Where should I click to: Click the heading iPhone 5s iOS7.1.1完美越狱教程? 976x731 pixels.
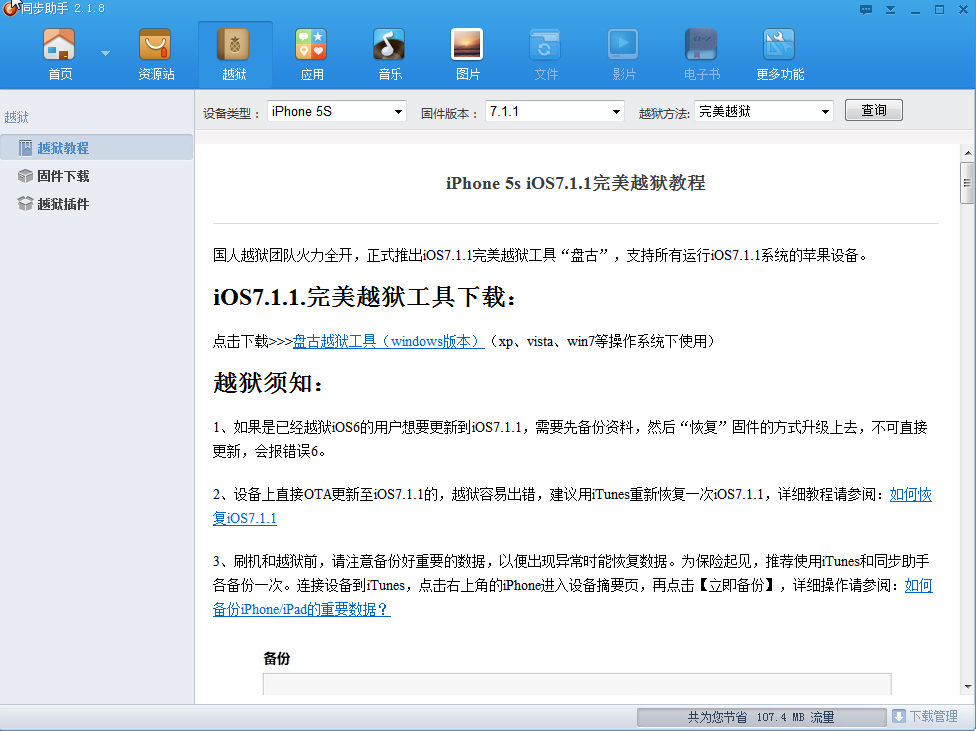tap(575, 183)
